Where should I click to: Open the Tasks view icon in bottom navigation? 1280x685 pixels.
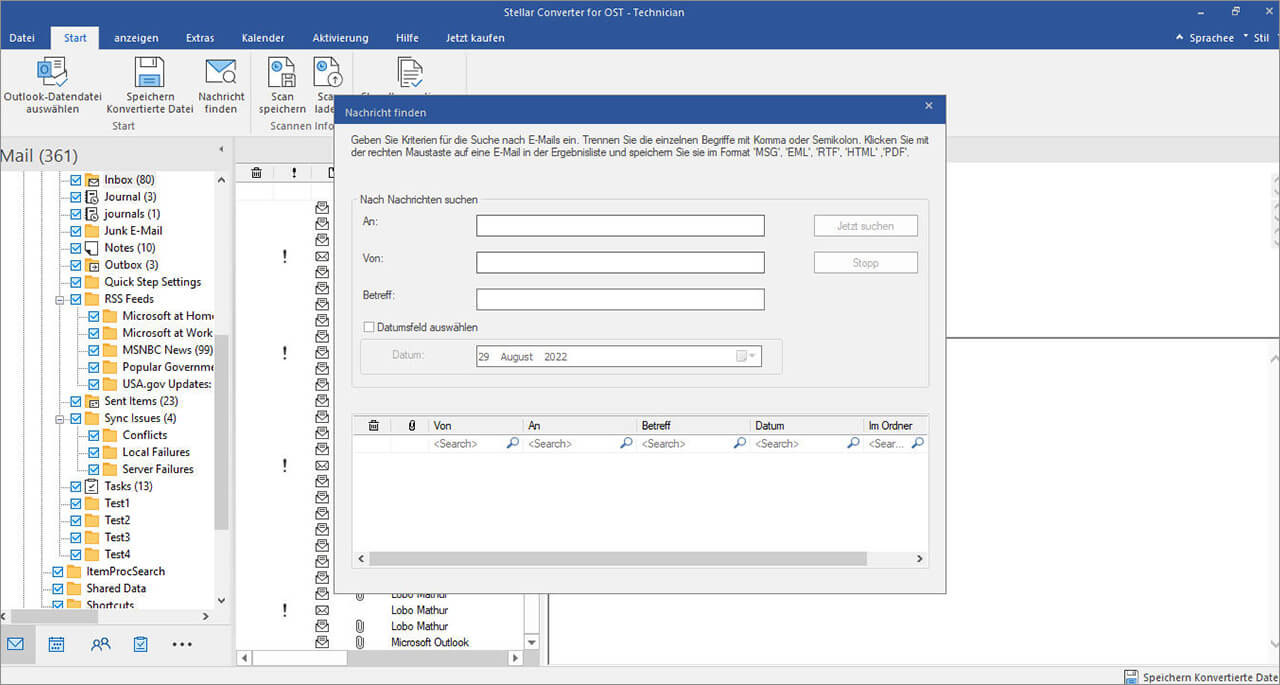(x=141, y=644)
